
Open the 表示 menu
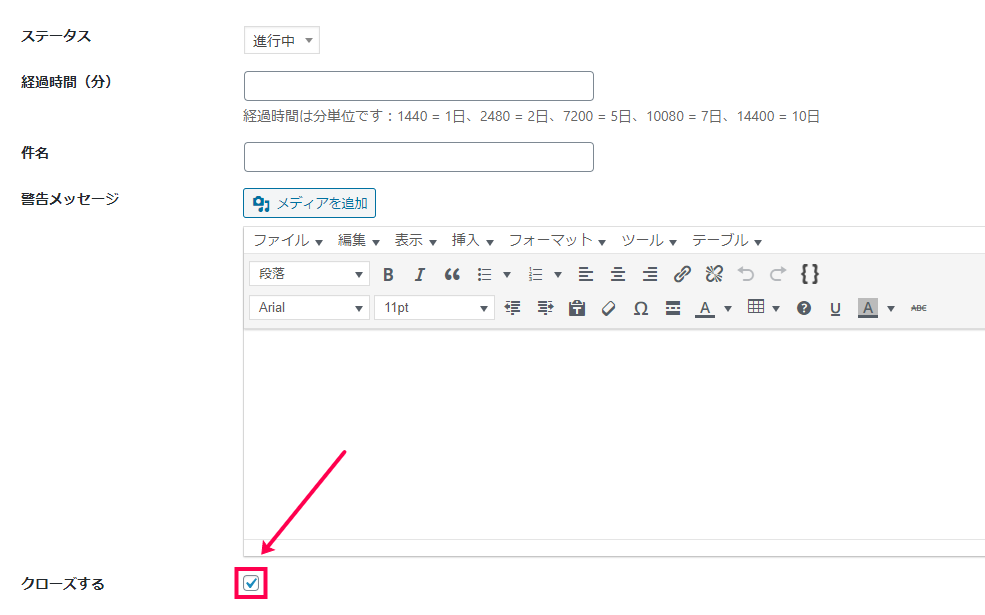pyautogui.click(x=415, y=241)
